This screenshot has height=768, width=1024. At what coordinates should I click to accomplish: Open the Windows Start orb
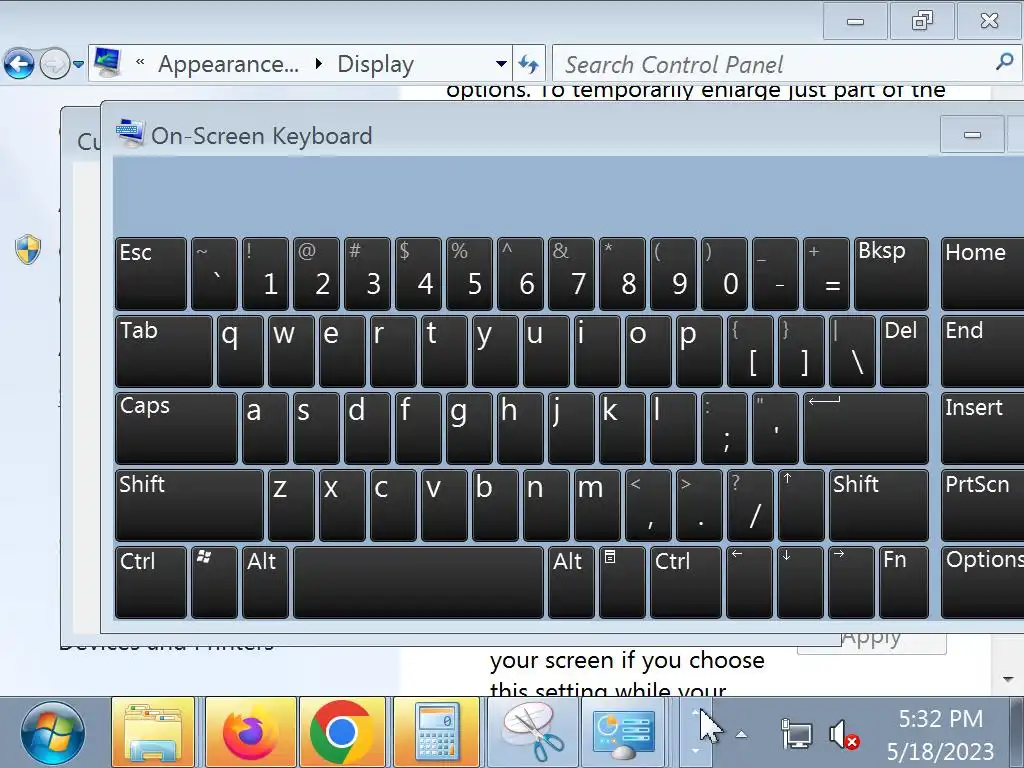tap(52, 733)
